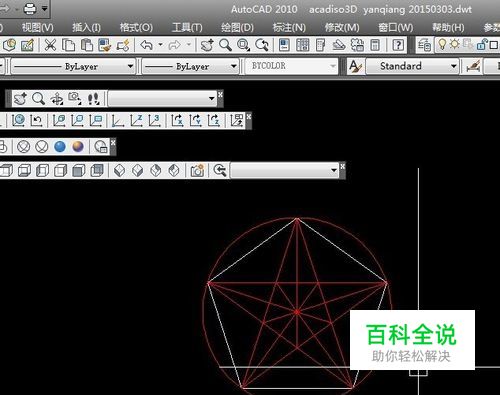
Task: Open the Properties palette icon
Action: tap(284, 45)
